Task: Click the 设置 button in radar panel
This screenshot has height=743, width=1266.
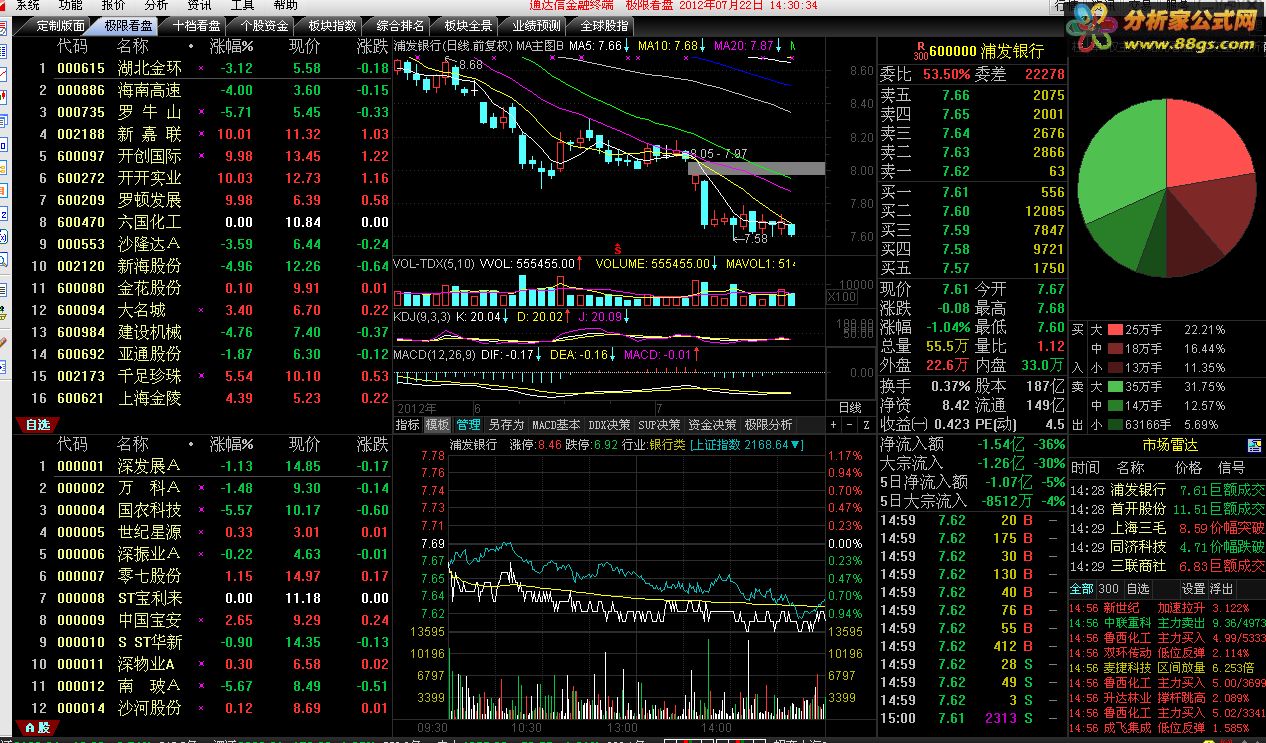Action: (1193, 589)
